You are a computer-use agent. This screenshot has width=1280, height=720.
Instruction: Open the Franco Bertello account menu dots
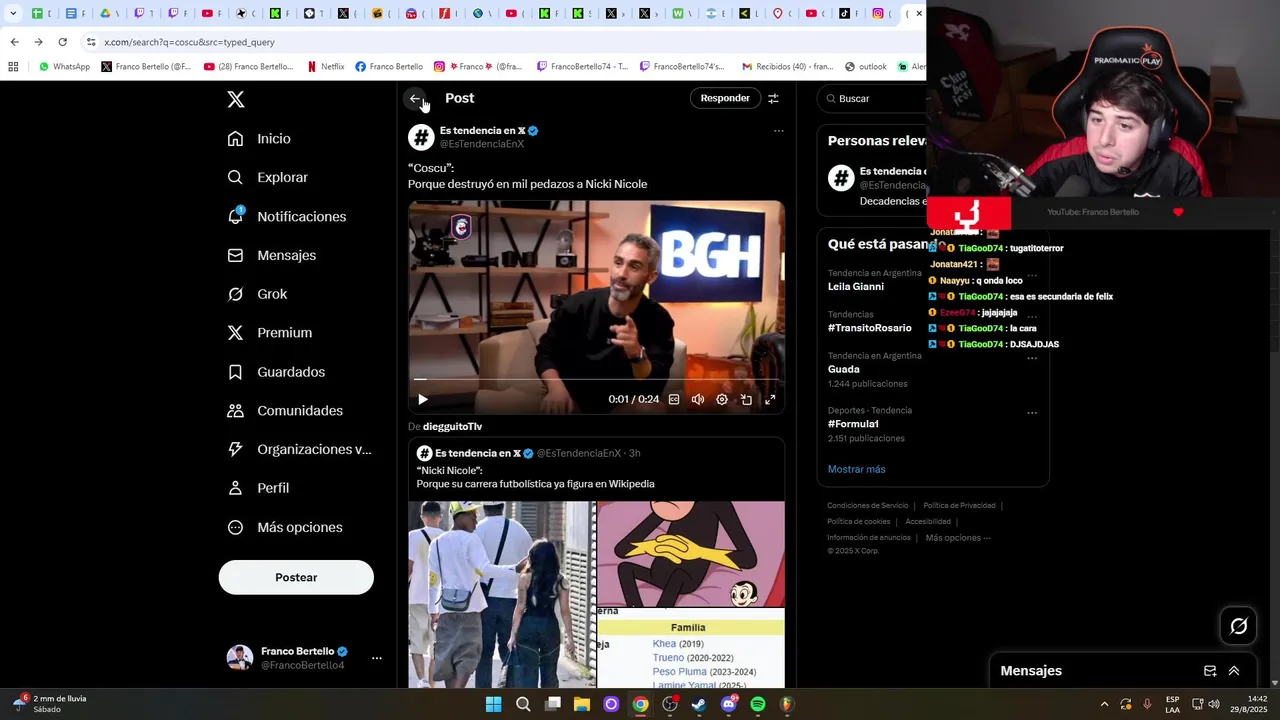[377, 658]
